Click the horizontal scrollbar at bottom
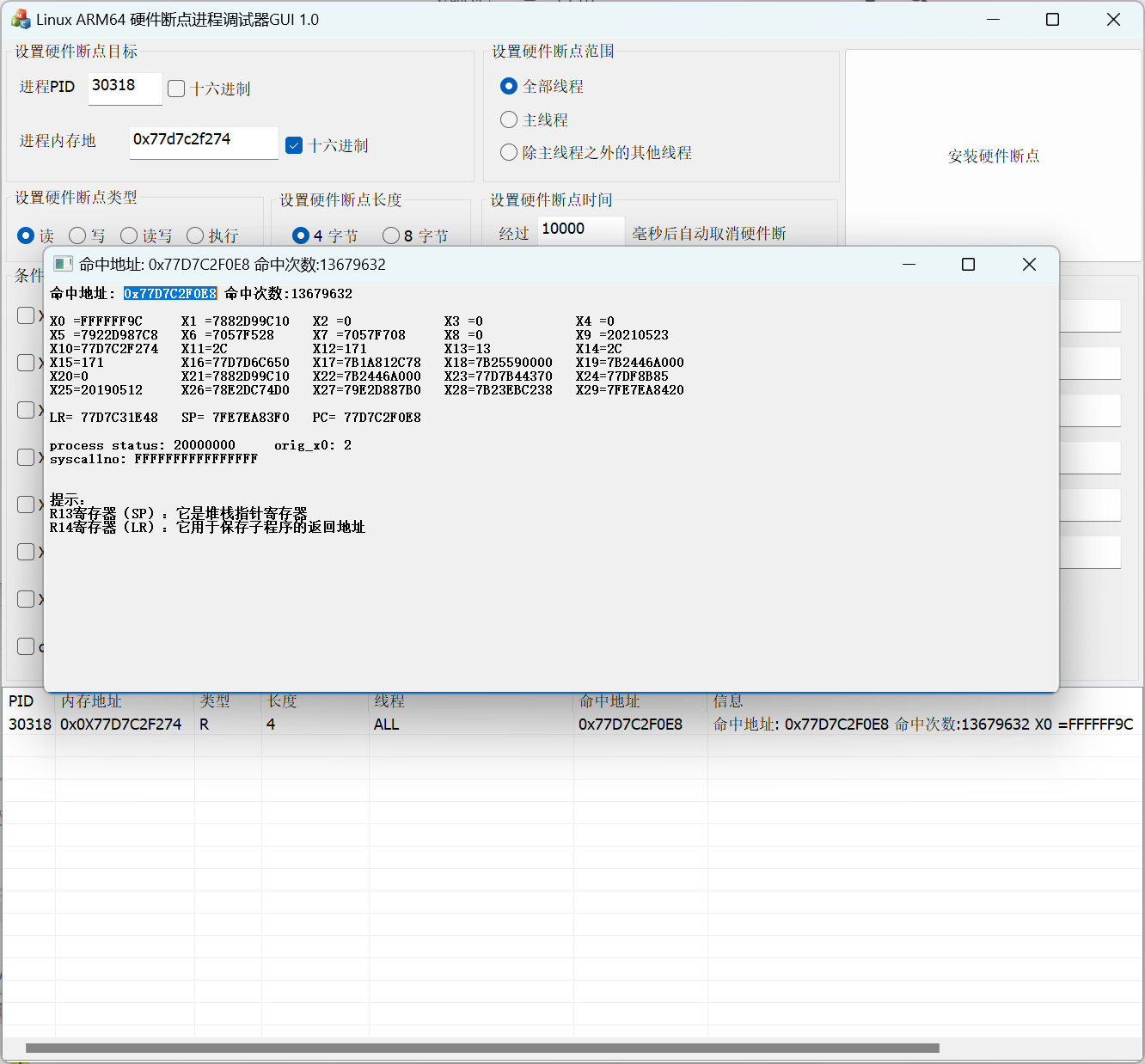 click(481, 1048)
